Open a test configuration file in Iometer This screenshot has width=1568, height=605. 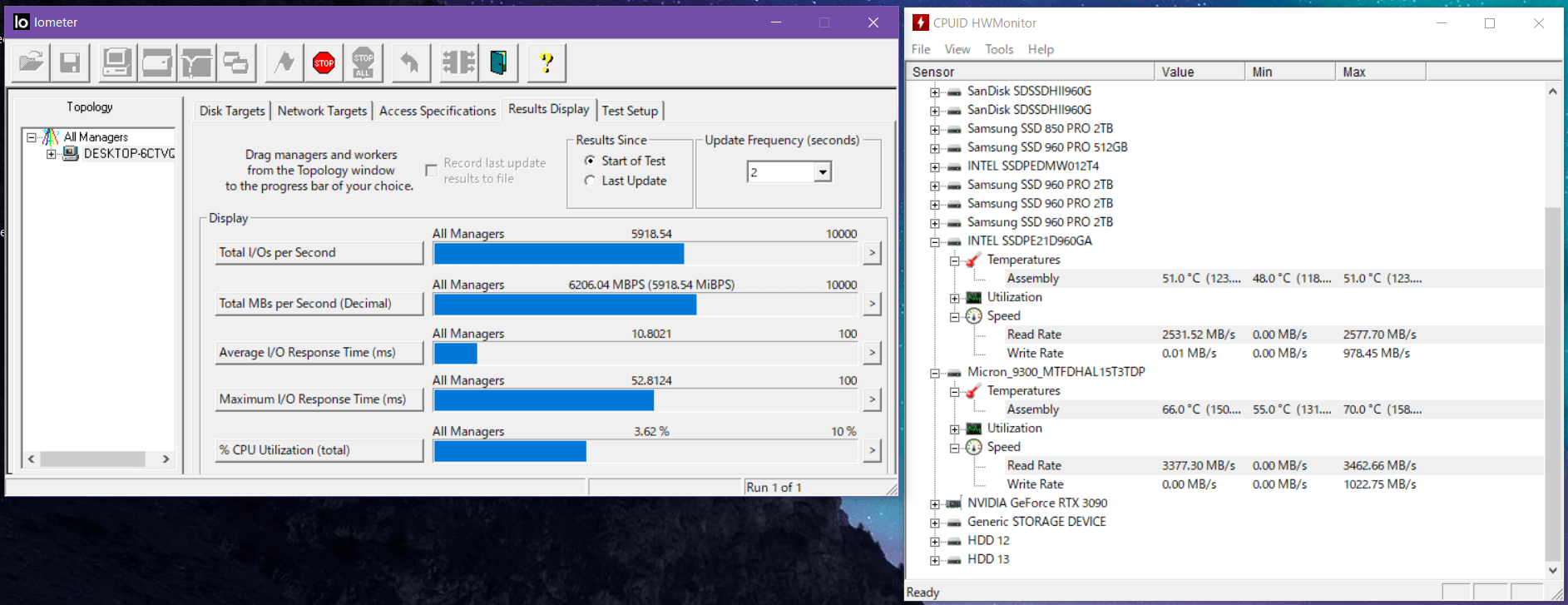pos(32,62)
